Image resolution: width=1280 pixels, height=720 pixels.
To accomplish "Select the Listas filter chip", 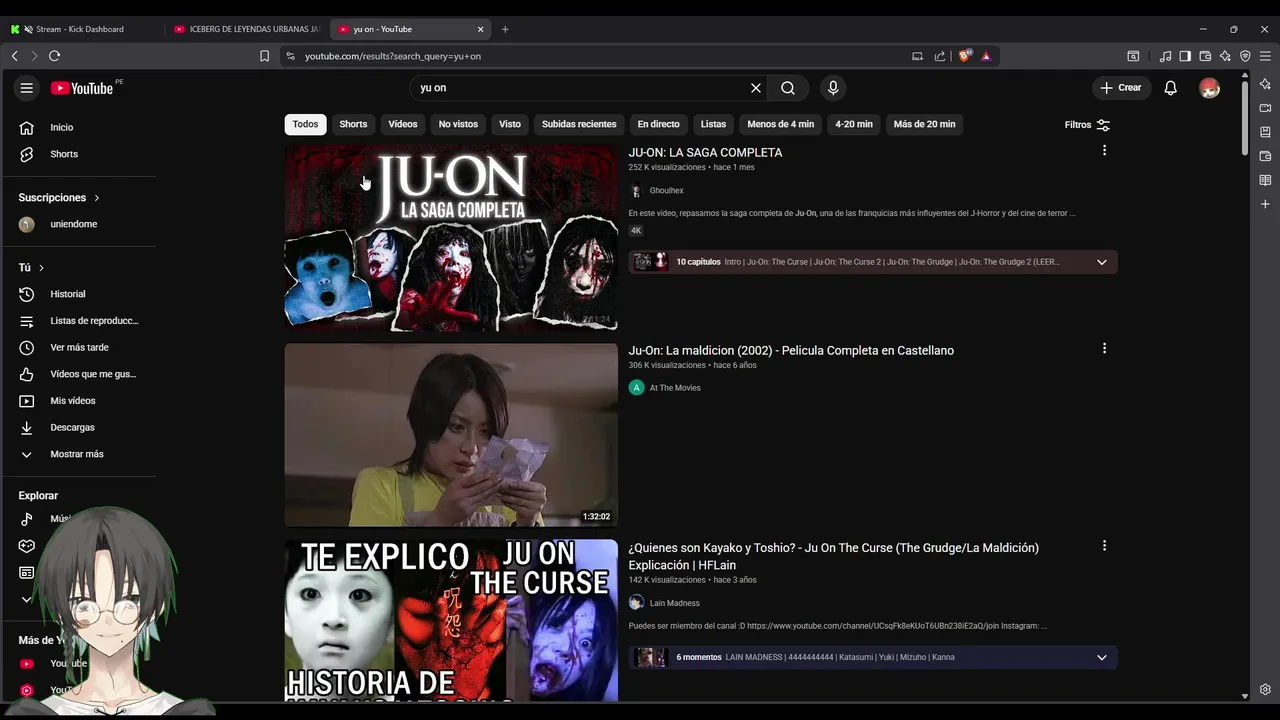I will click(713, 124).
